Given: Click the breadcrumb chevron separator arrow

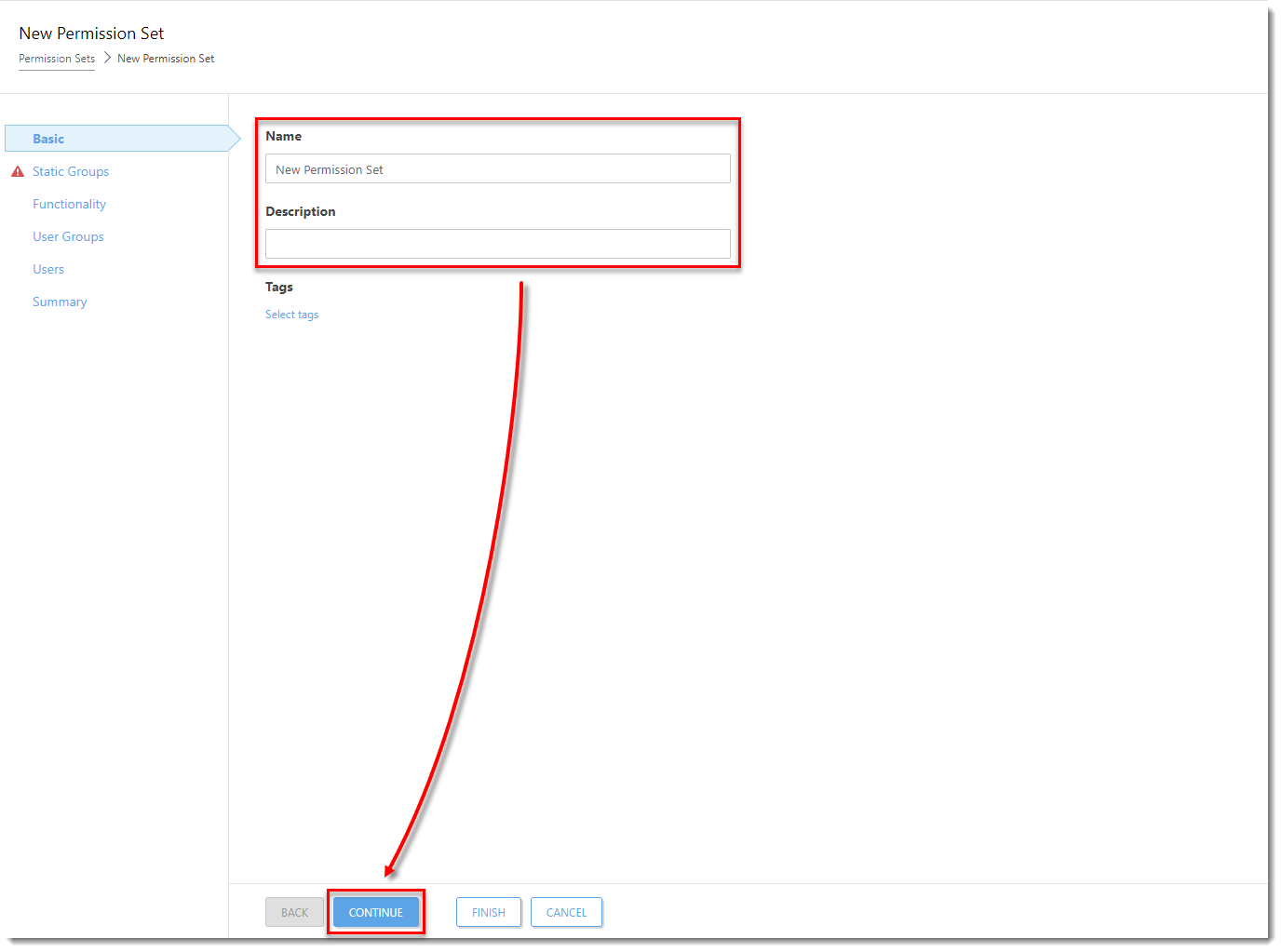Looking at the screenshot, I should click(x=107, y=58).
